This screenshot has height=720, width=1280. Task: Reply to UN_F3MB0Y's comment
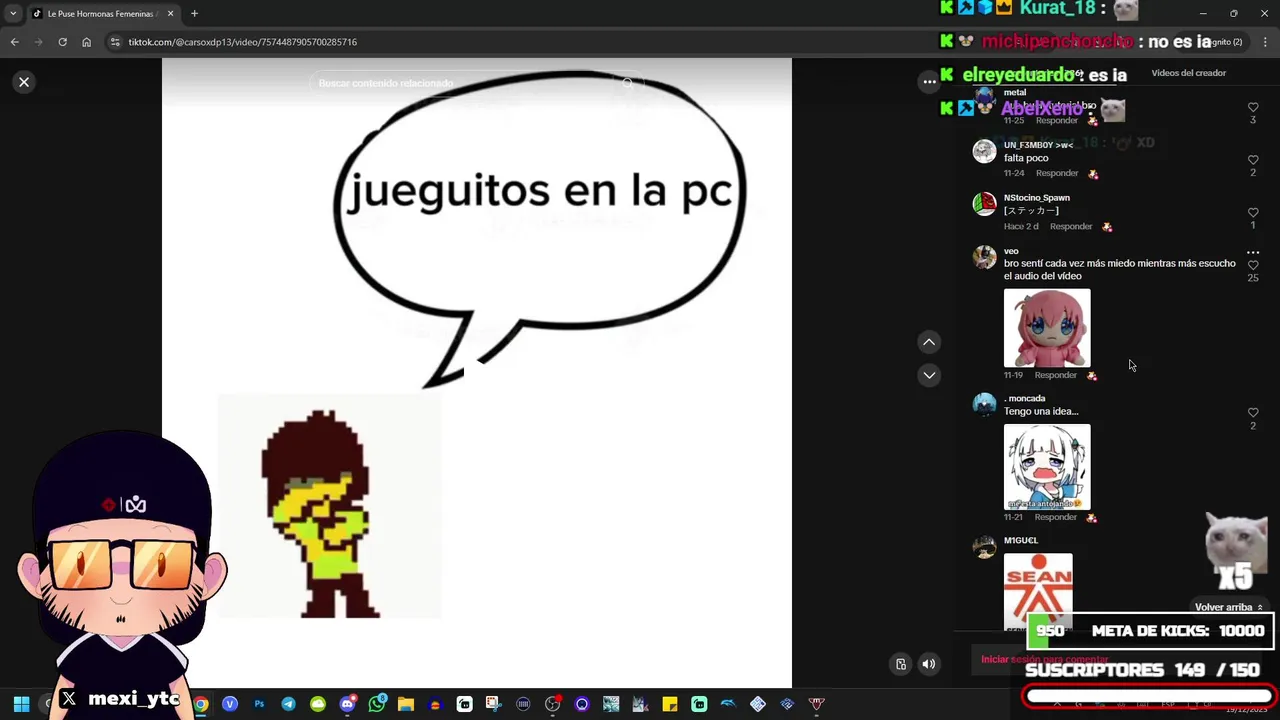pyautogui.click(x=1057, y=173)
